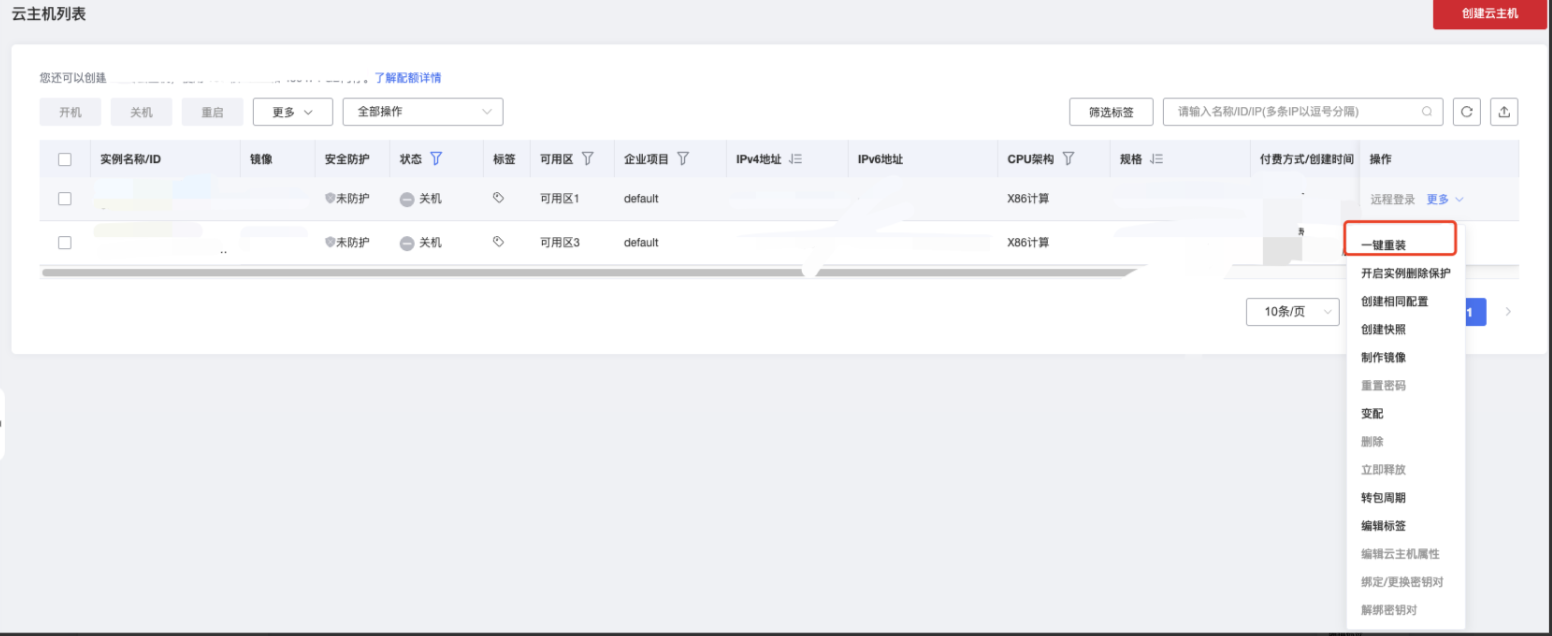The height and width of the screenshot is (636, 1552).
Task: Click tag icon in 可用区1 row
Action: (x=499, y=198)
